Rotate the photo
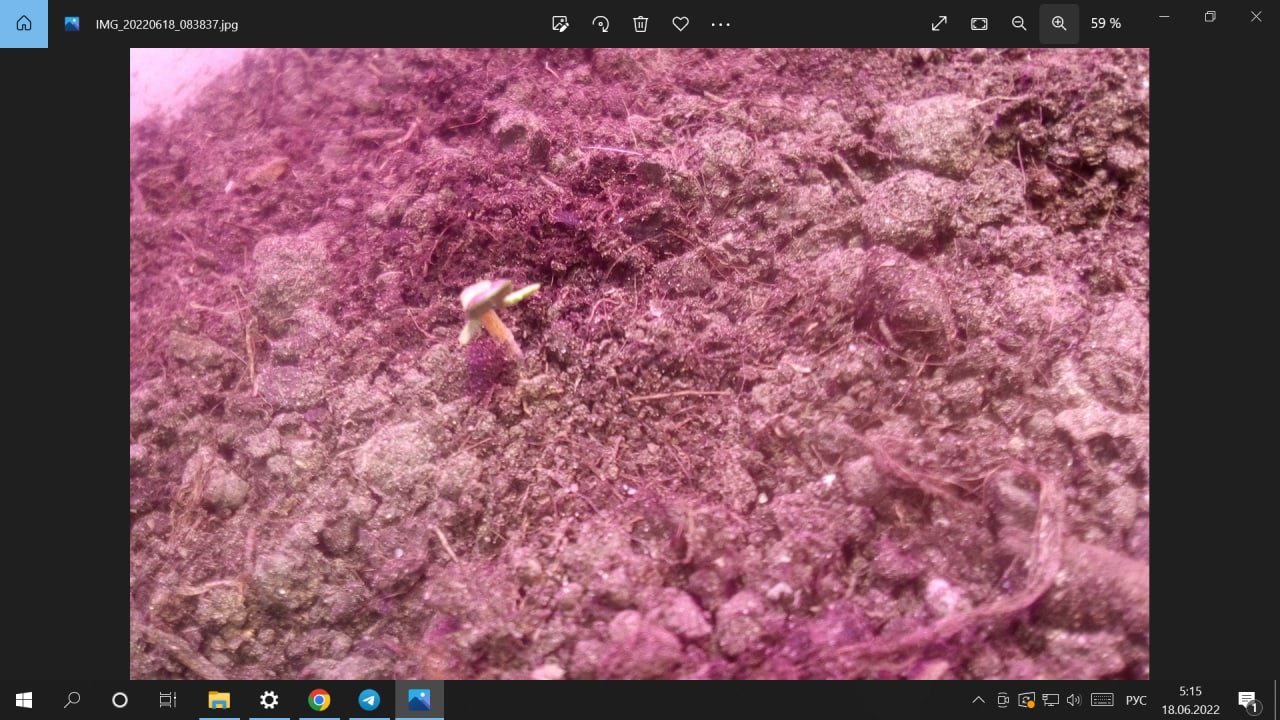1280x720 pixels. pyautogui.click(x=601, y=24)
